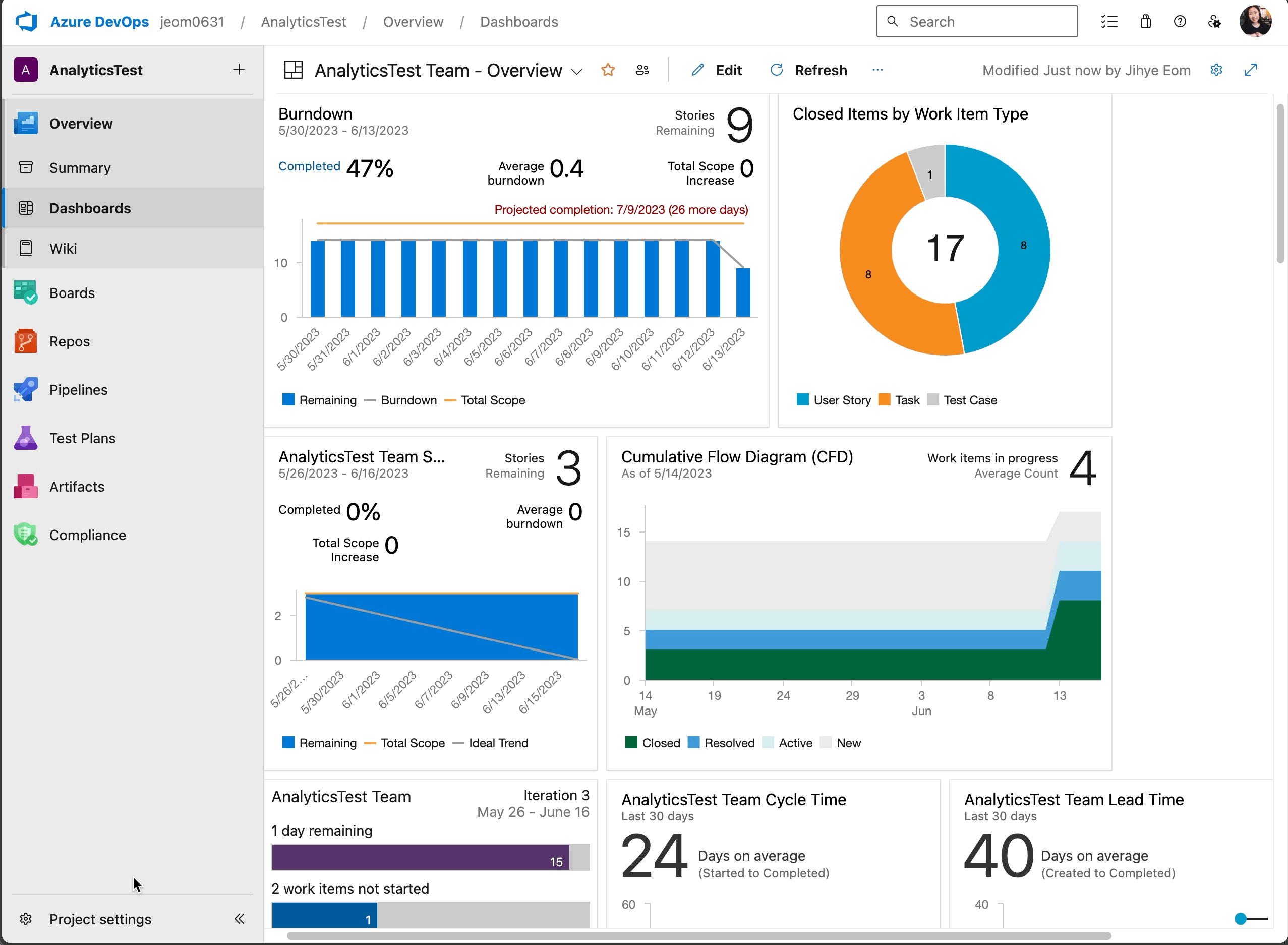Viewport: 1288px width, 945px height.
Task: Click the Boards icon in sidebar
Action: pos(25,292)
